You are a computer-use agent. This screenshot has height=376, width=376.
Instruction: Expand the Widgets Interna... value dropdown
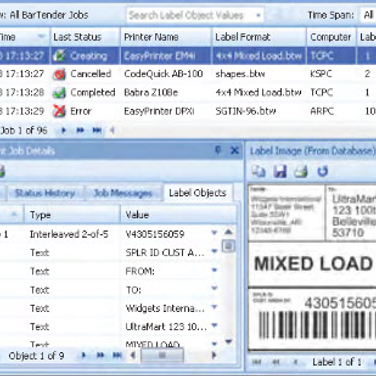214,307
